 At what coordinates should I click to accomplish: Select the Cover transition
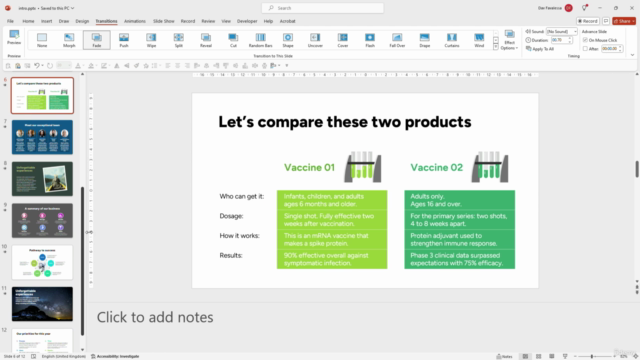point(342,40)
